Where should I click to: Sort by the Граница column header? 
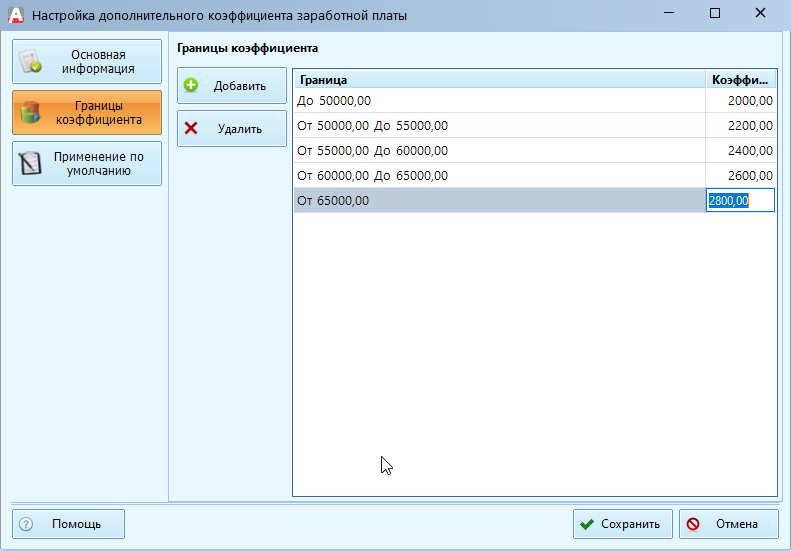[498, 79]
